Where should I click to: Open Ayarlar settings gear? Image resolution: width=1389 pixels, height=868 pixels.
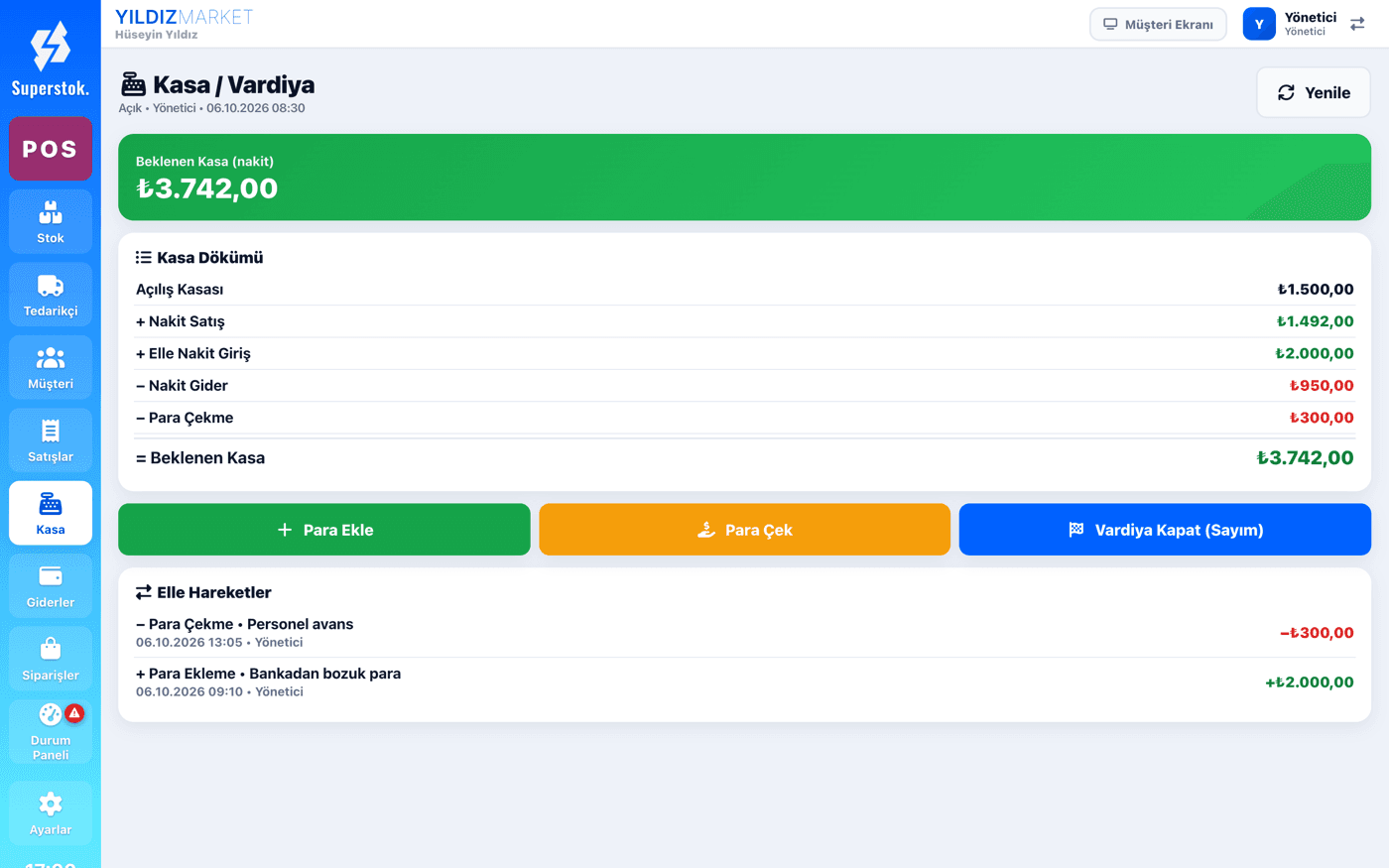[51, 813]
